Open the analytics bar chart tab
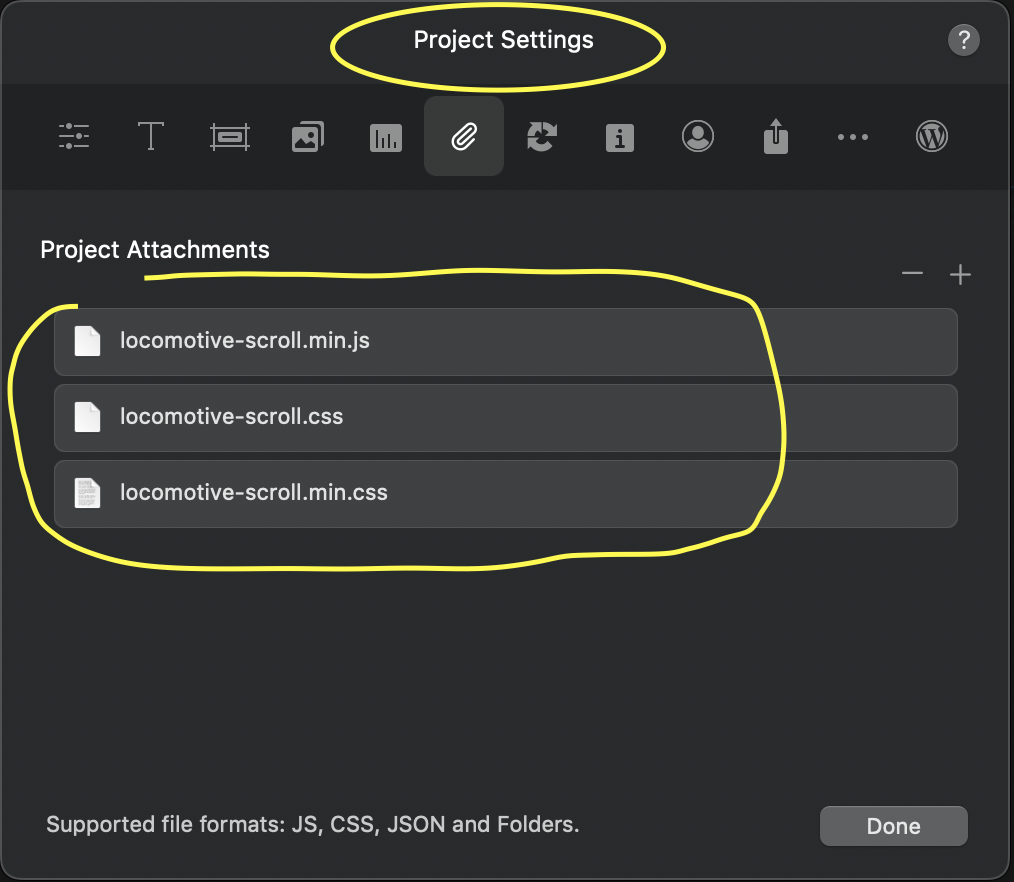Screen dimensions: 1014x882 point(385,137)
